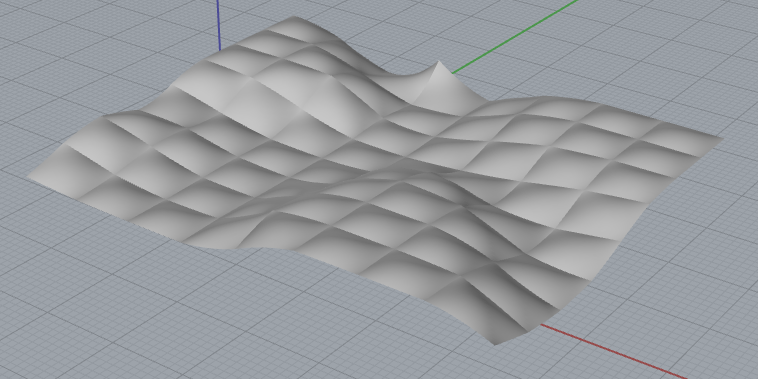Viewport: 758px width, 379px height.
Task: Select the red X-axis line
Action: (x=614, y=352)
